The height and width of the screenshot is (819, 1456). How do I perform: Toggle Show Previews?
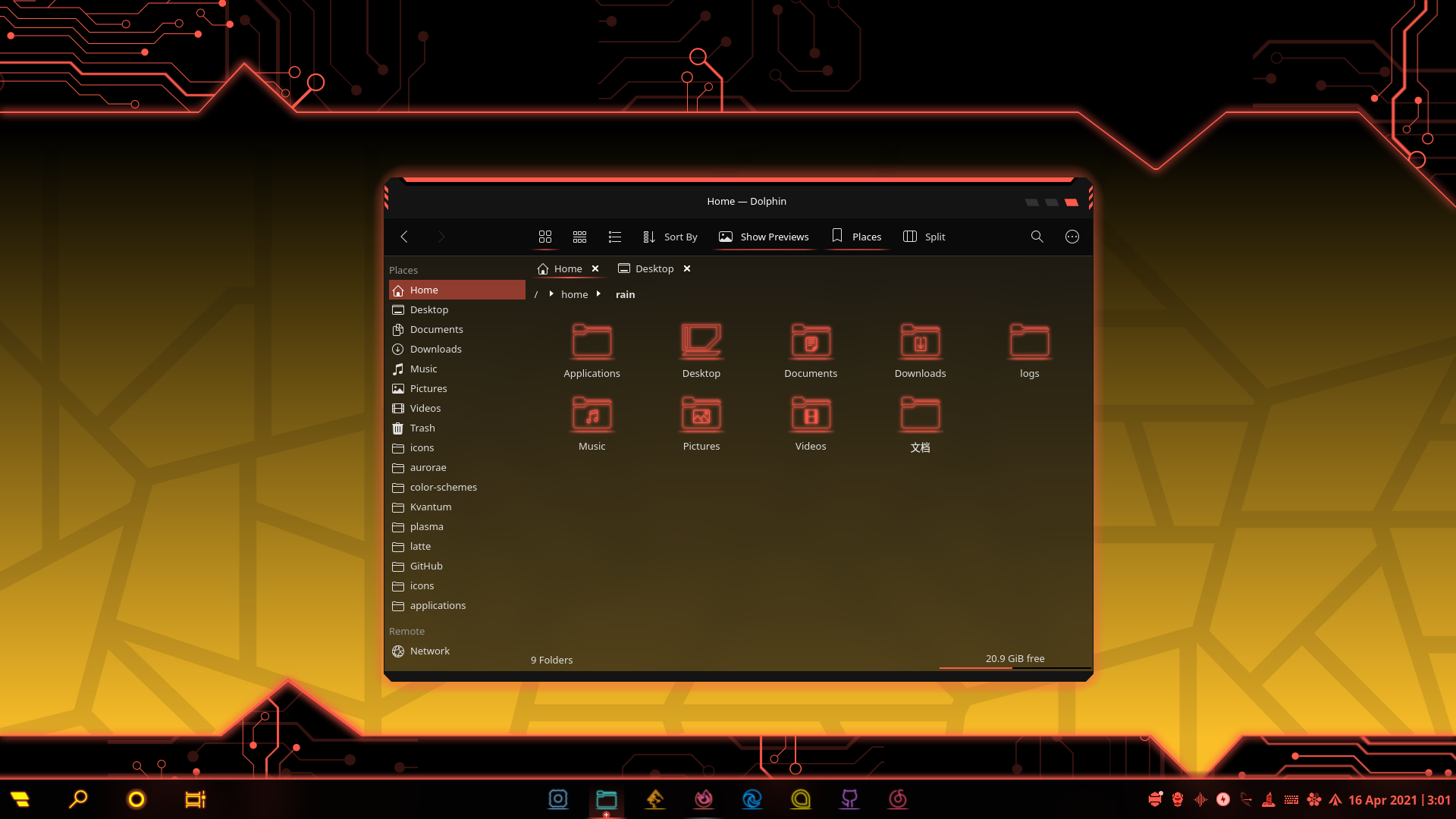click(764, 237)
